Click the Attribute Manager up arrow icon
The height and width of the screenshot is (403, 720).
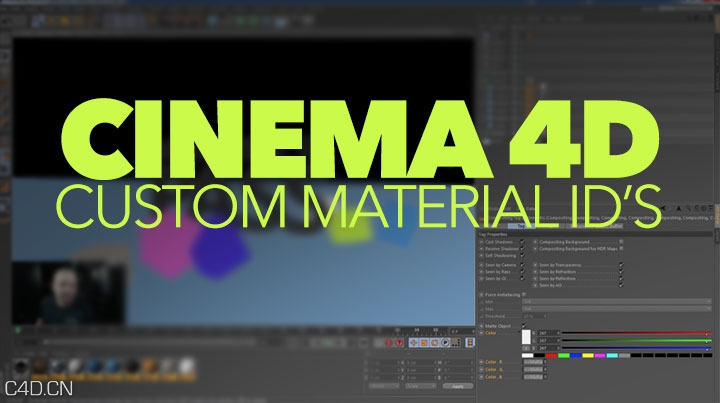click(679, 208)
